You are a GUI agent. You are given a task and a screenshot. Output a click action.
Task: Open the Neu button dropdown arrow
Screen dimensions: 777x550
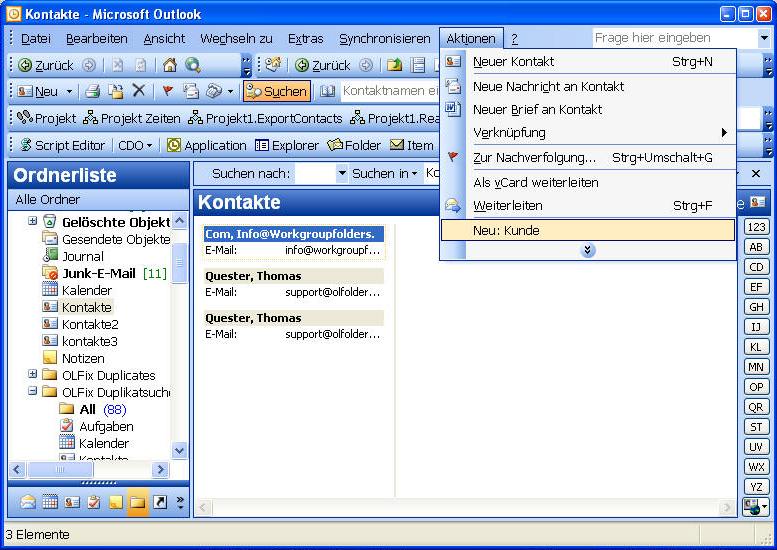(69, 91)
